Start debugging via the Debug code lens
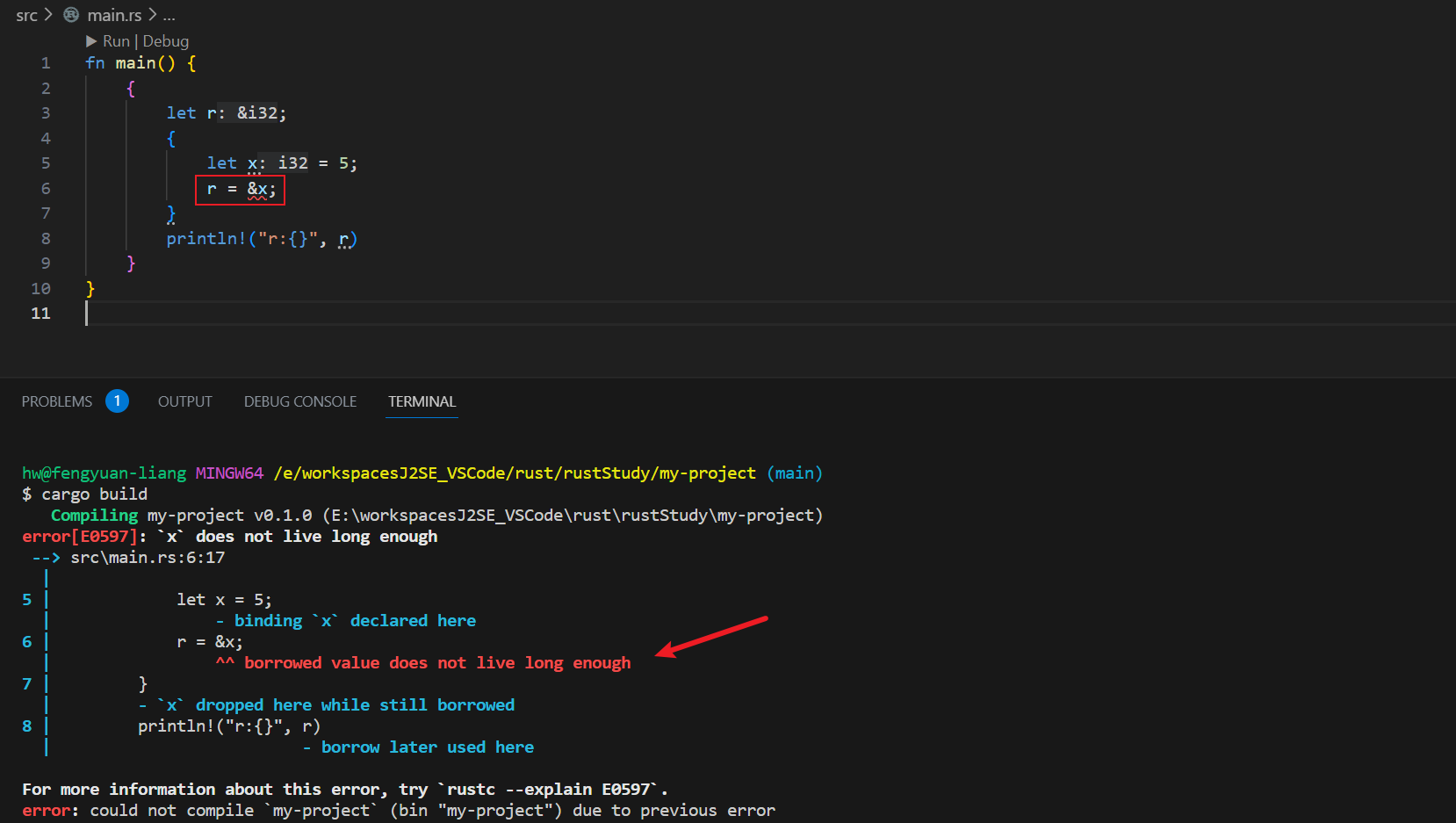1456x823 pixels. coord(165,41)
